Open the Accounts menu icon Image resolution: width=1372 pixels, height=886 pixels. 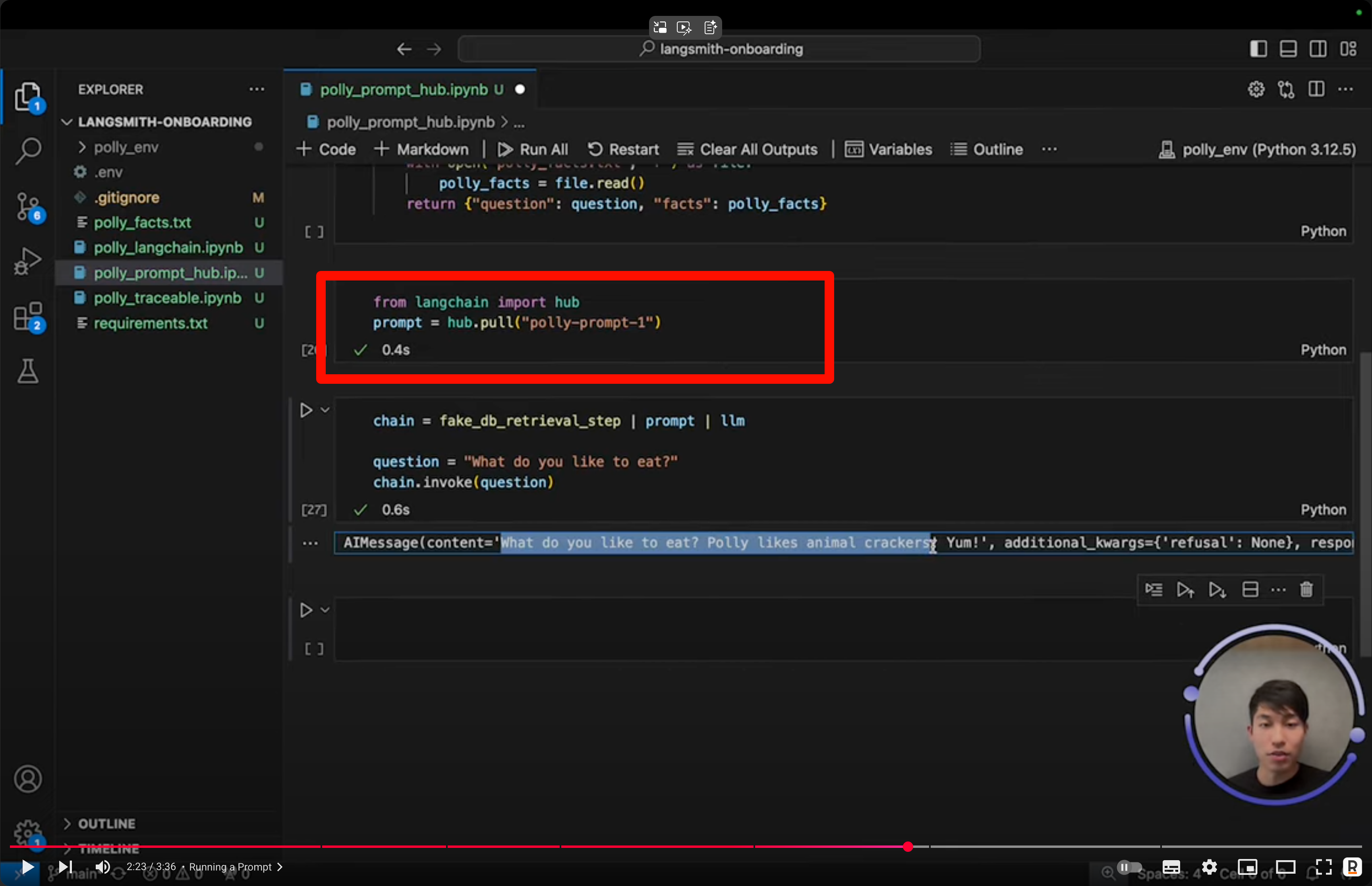pos(27,779)
